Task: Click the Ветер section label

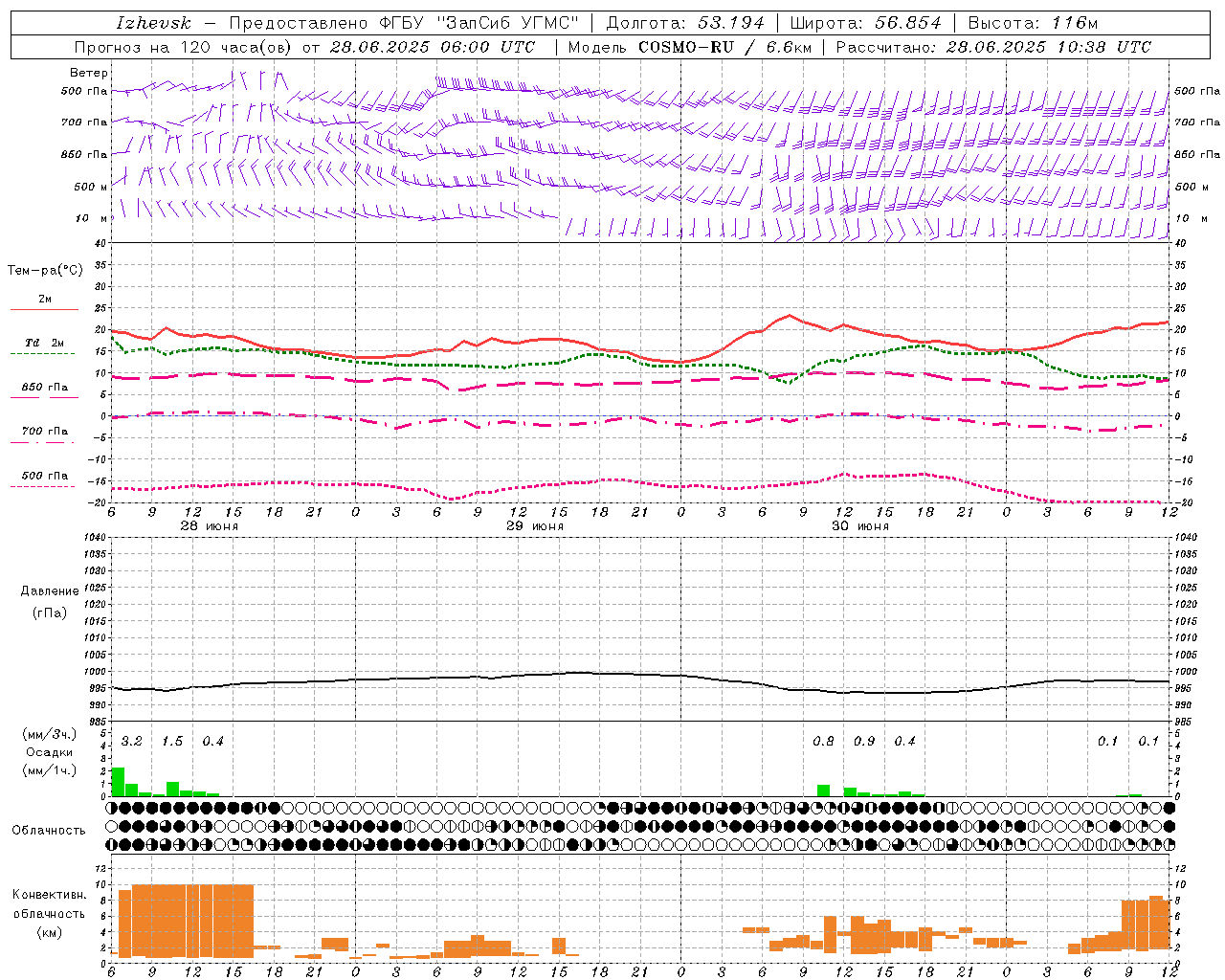Action: (x=89, y=73)
